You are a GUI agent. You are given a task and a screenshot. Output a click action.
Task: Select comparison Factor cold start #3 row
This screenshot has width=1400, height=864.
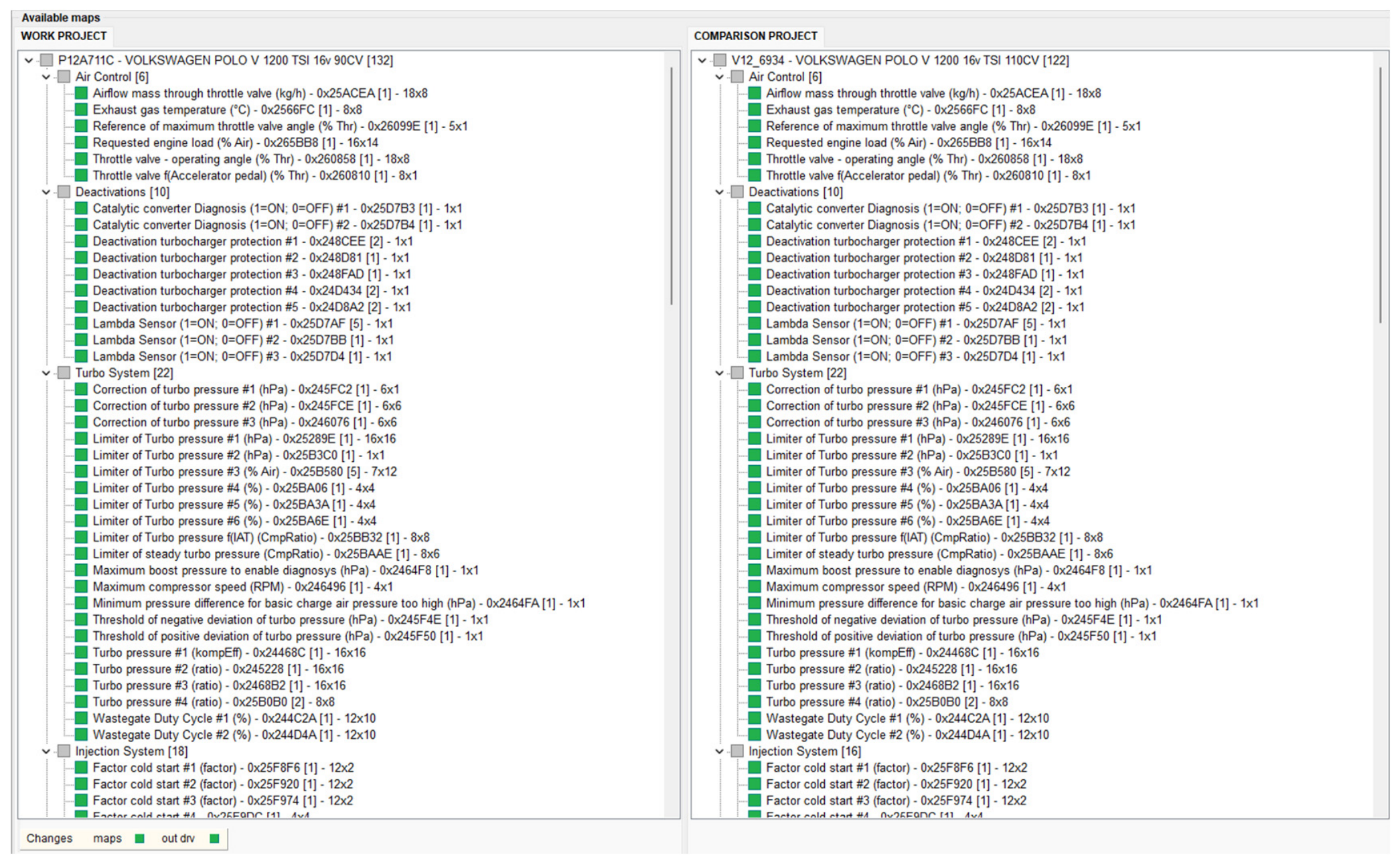coord(896,800)
